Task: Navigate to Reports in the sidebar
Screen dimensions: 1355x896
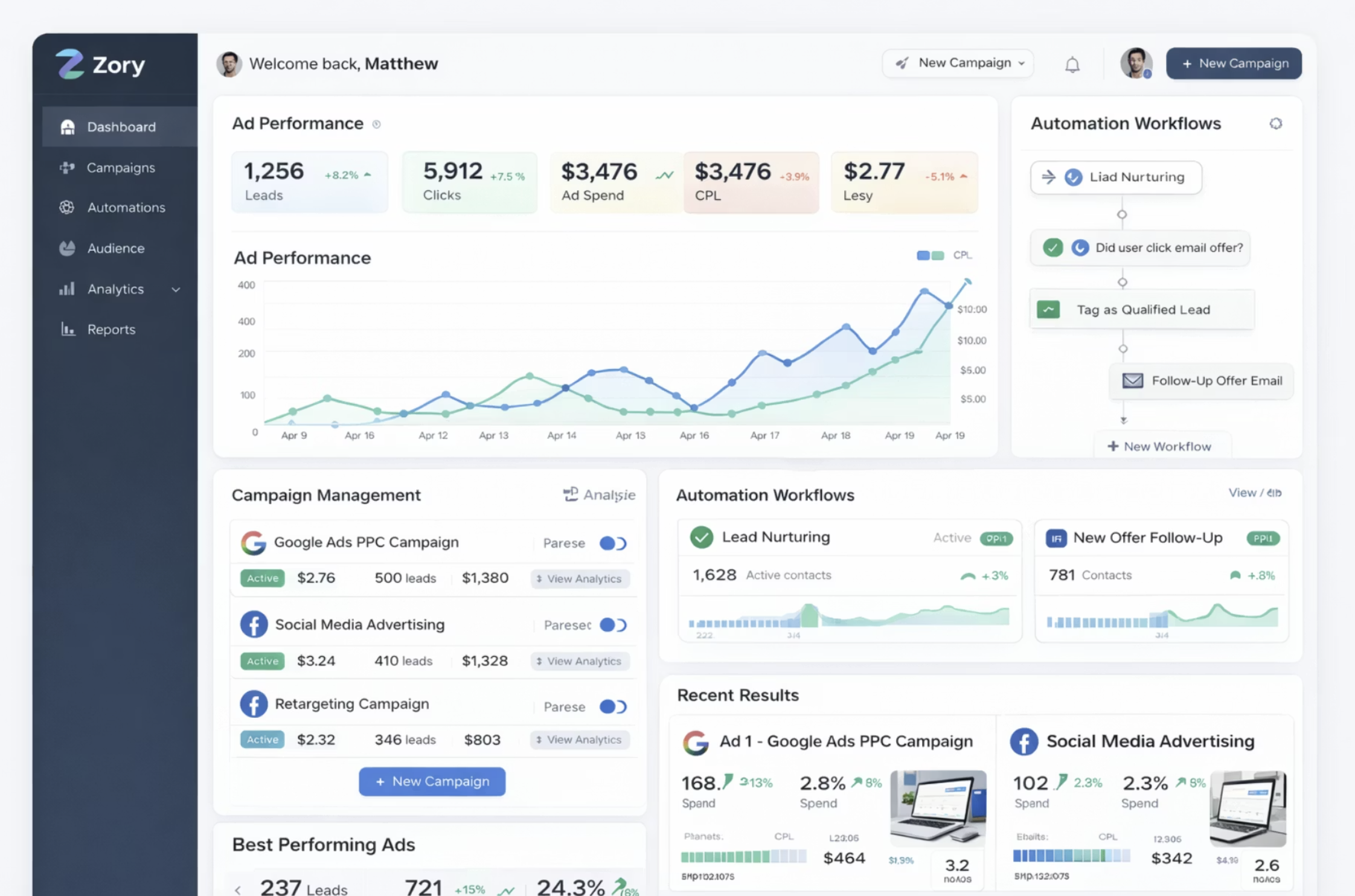Action: coord(111,330)
